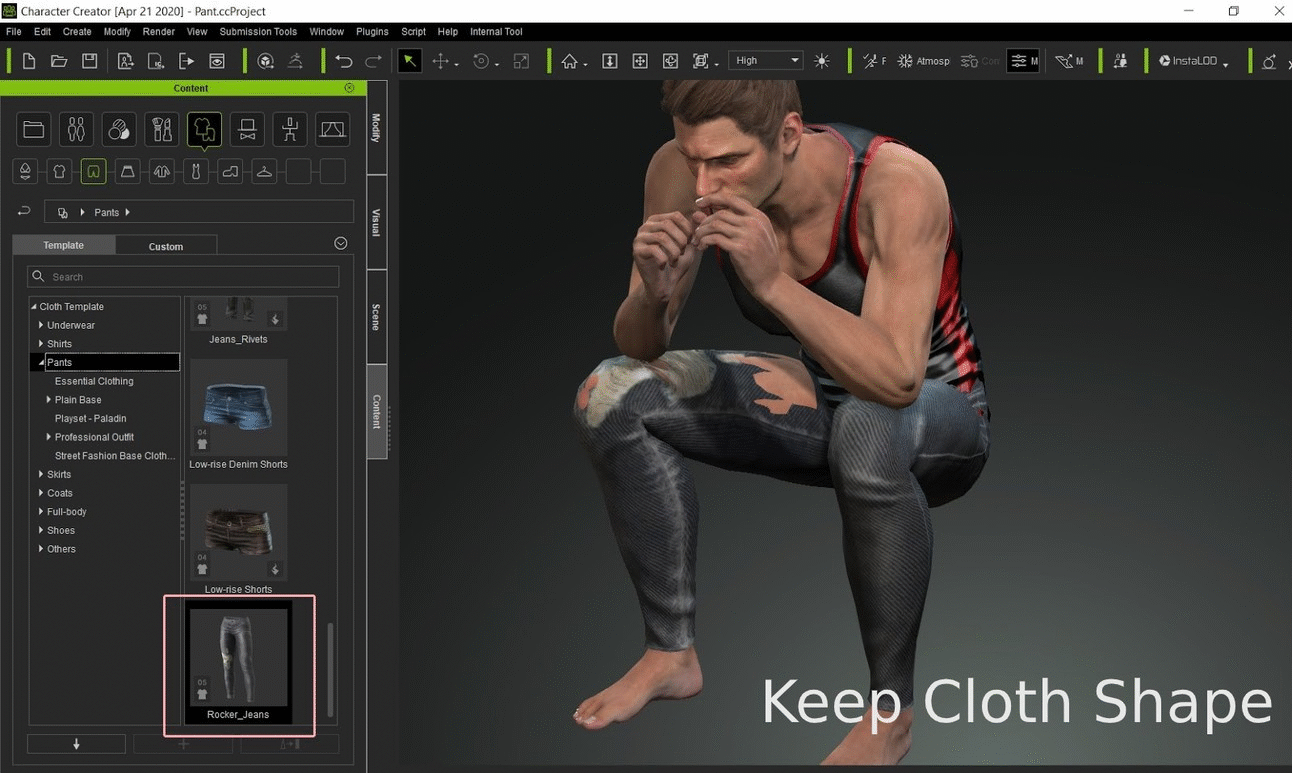Screen dimensions: 1293x773
Task: Select Essential Clothing in the tree
Action: click(x=94, y=381)
